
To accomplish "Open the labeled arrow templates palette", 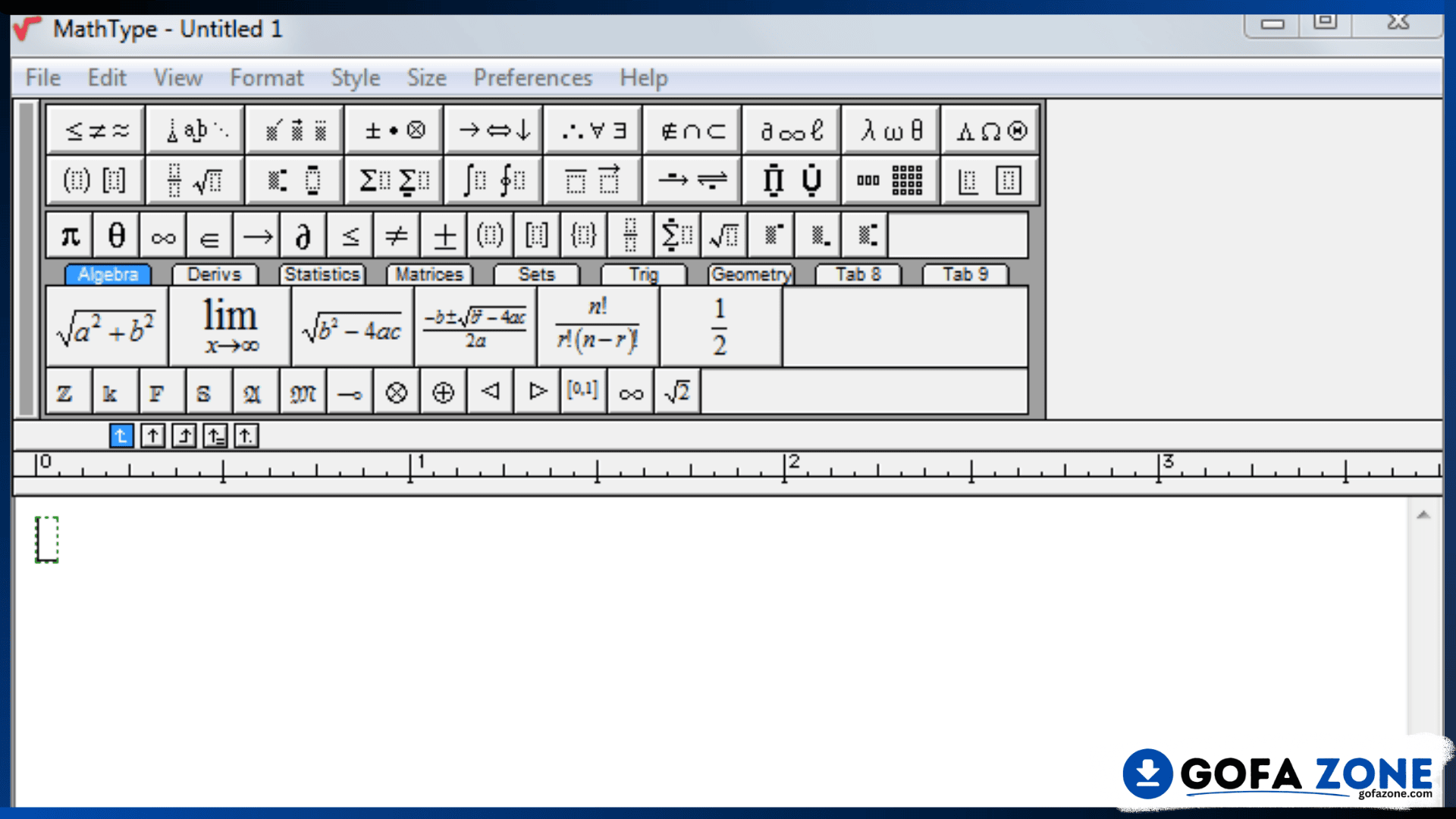I will pos(692,180).
